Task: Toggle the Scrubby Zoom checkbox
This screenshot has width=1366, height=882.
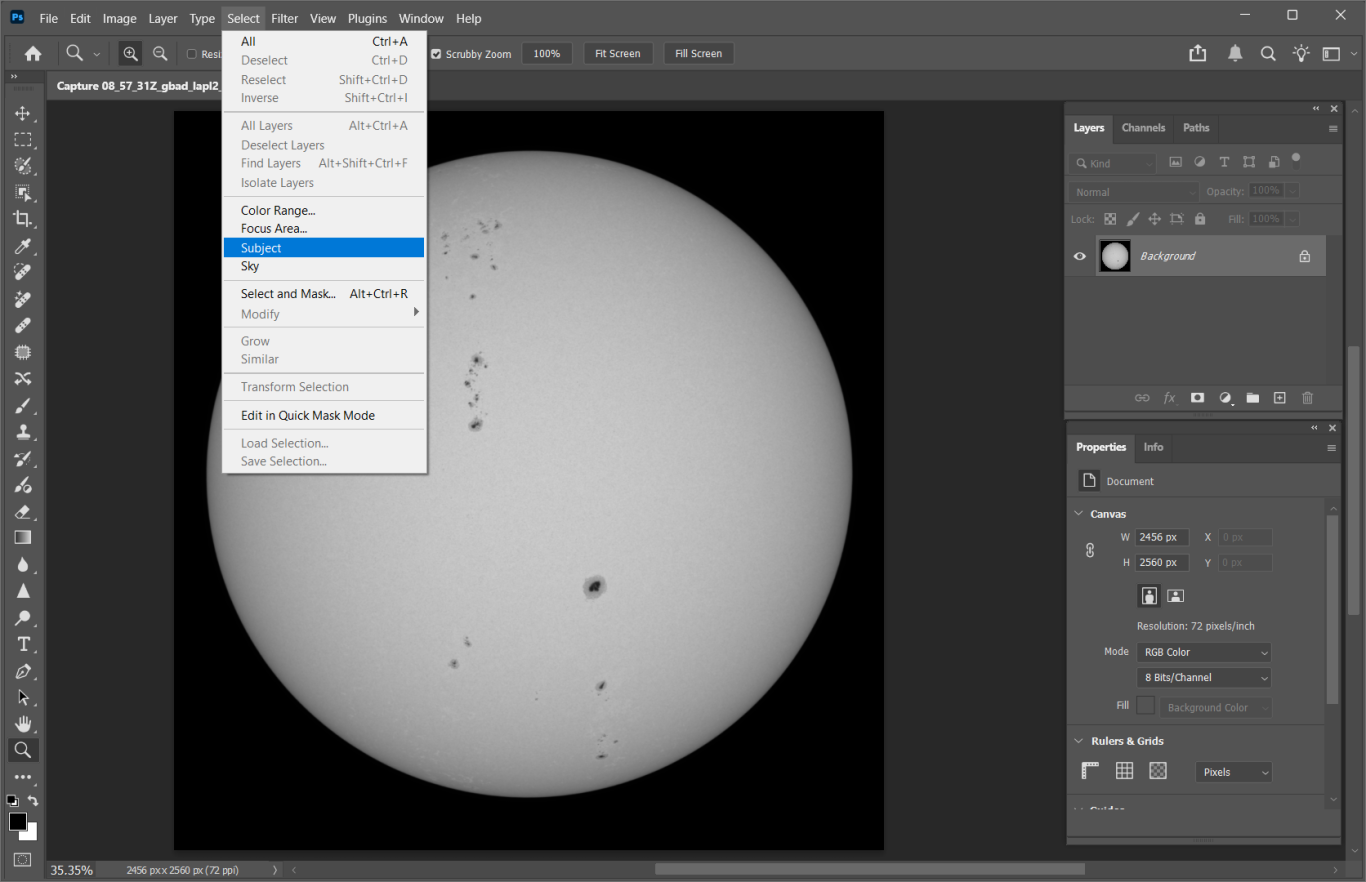Action: coord(436,54)
